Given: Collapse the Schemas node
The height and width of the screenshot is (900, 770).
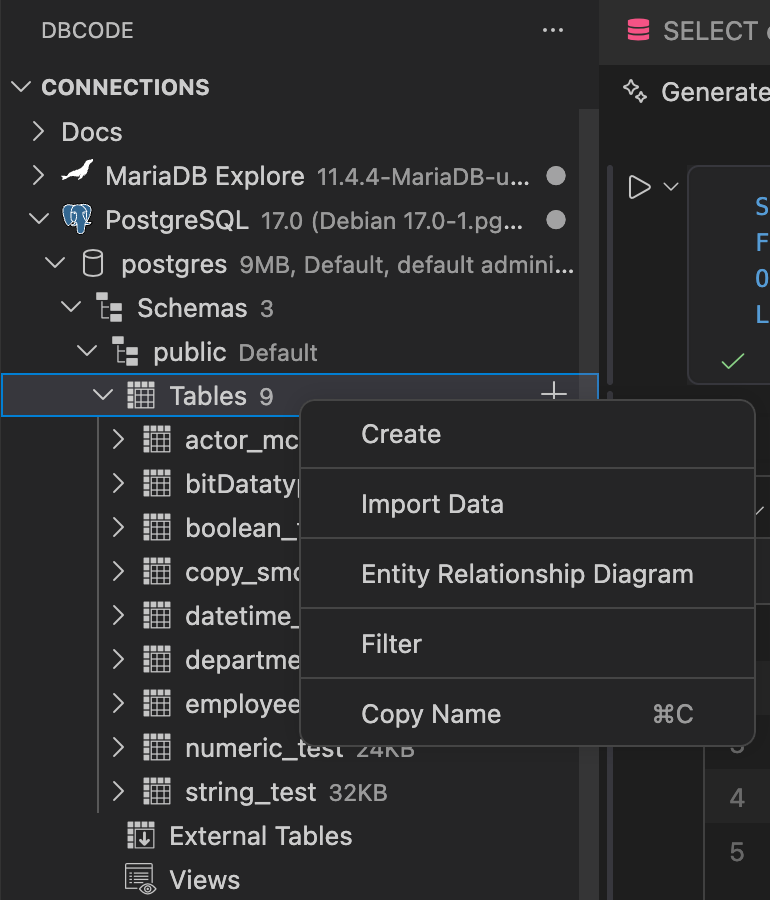Looking at the screenshot, I should [x=71, y=307].
